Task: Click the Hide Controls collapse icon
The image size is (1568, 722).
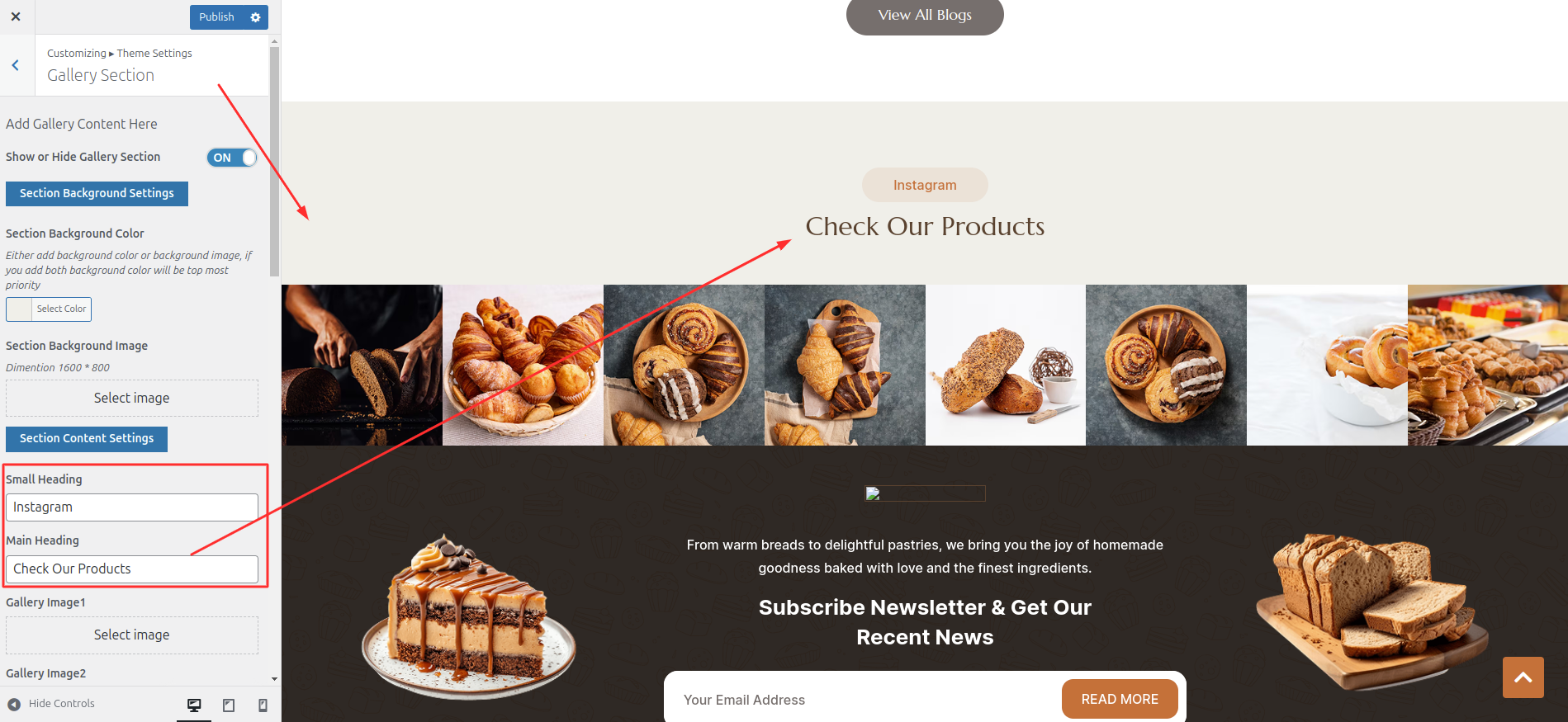Action: coord(14,704)
